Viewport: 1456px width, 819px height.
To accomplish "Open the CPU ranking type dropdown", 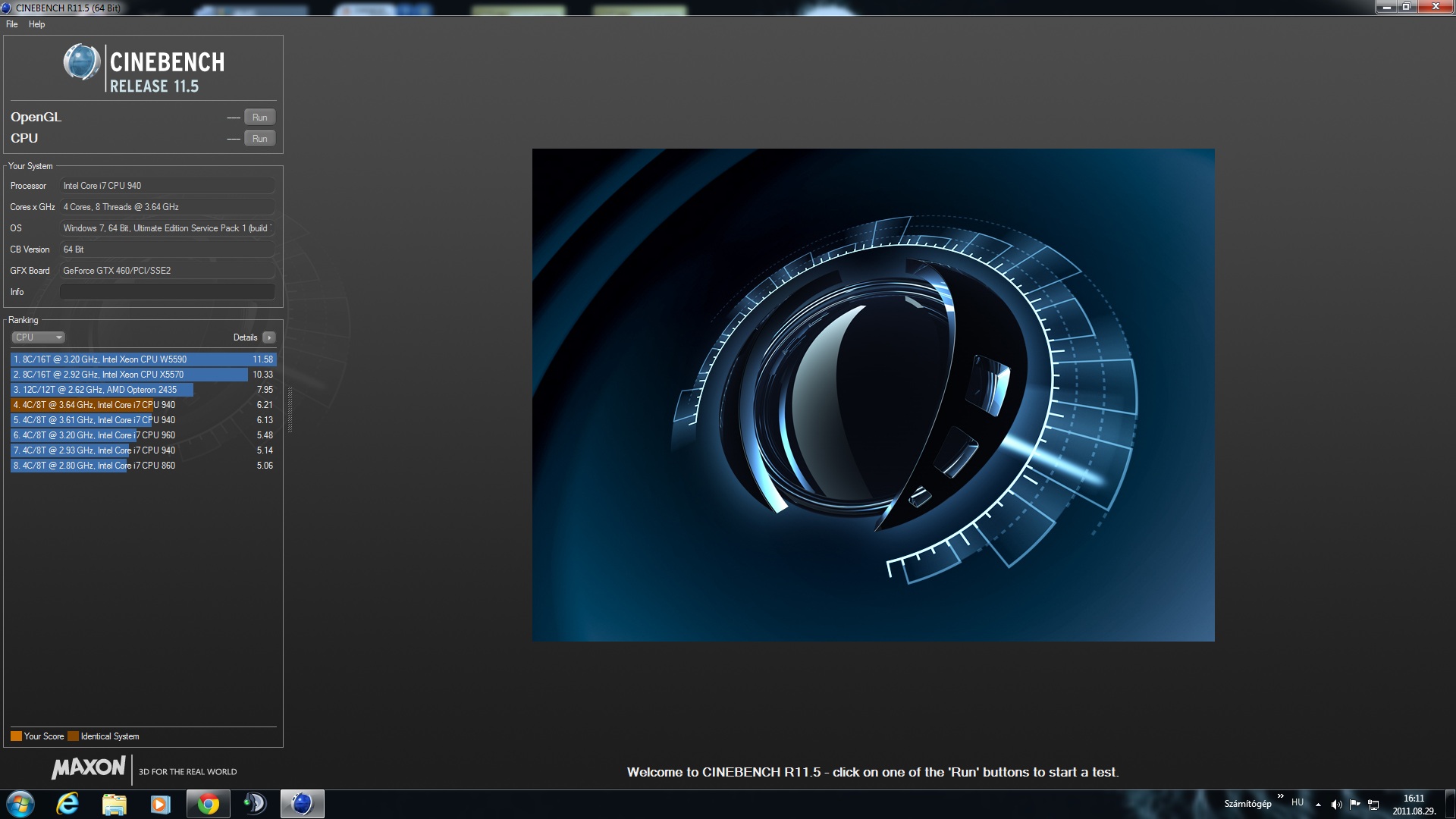I will point(38,337).
